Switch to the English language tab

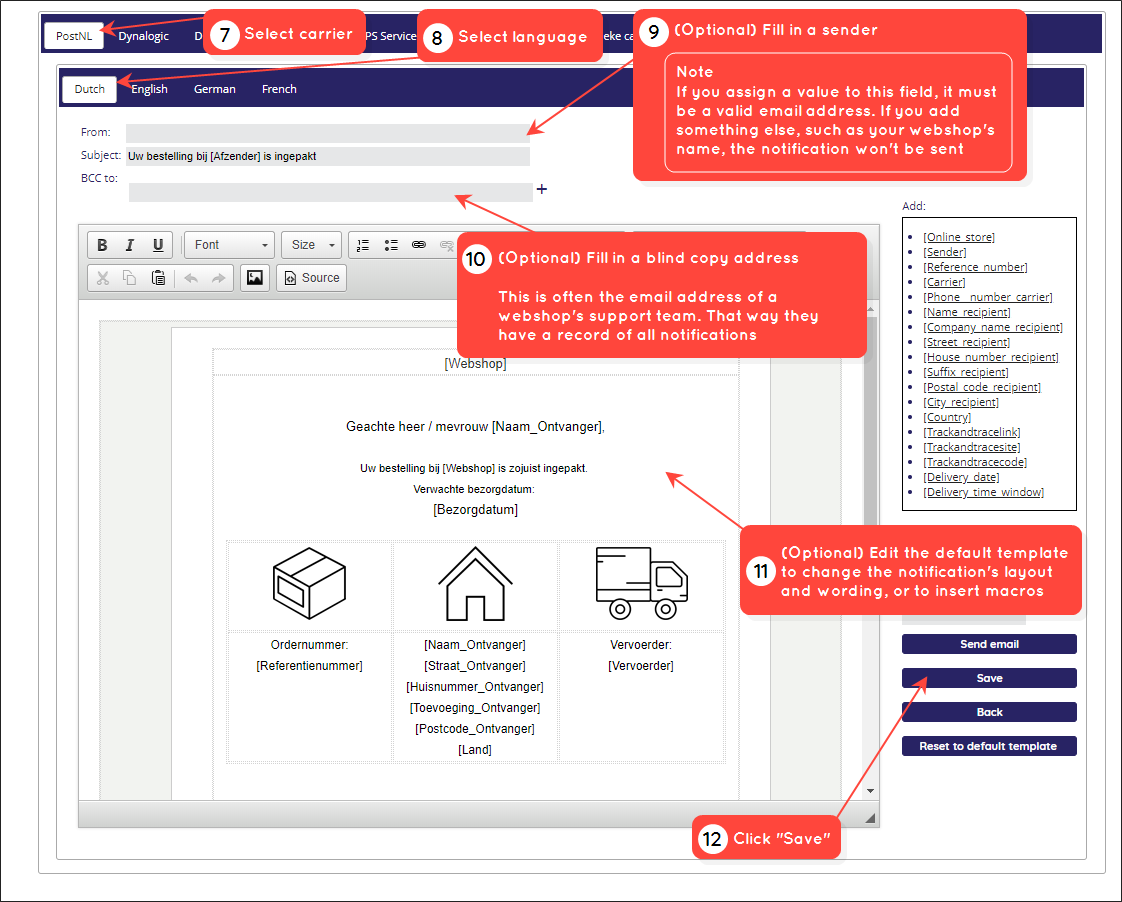[149, 89]
